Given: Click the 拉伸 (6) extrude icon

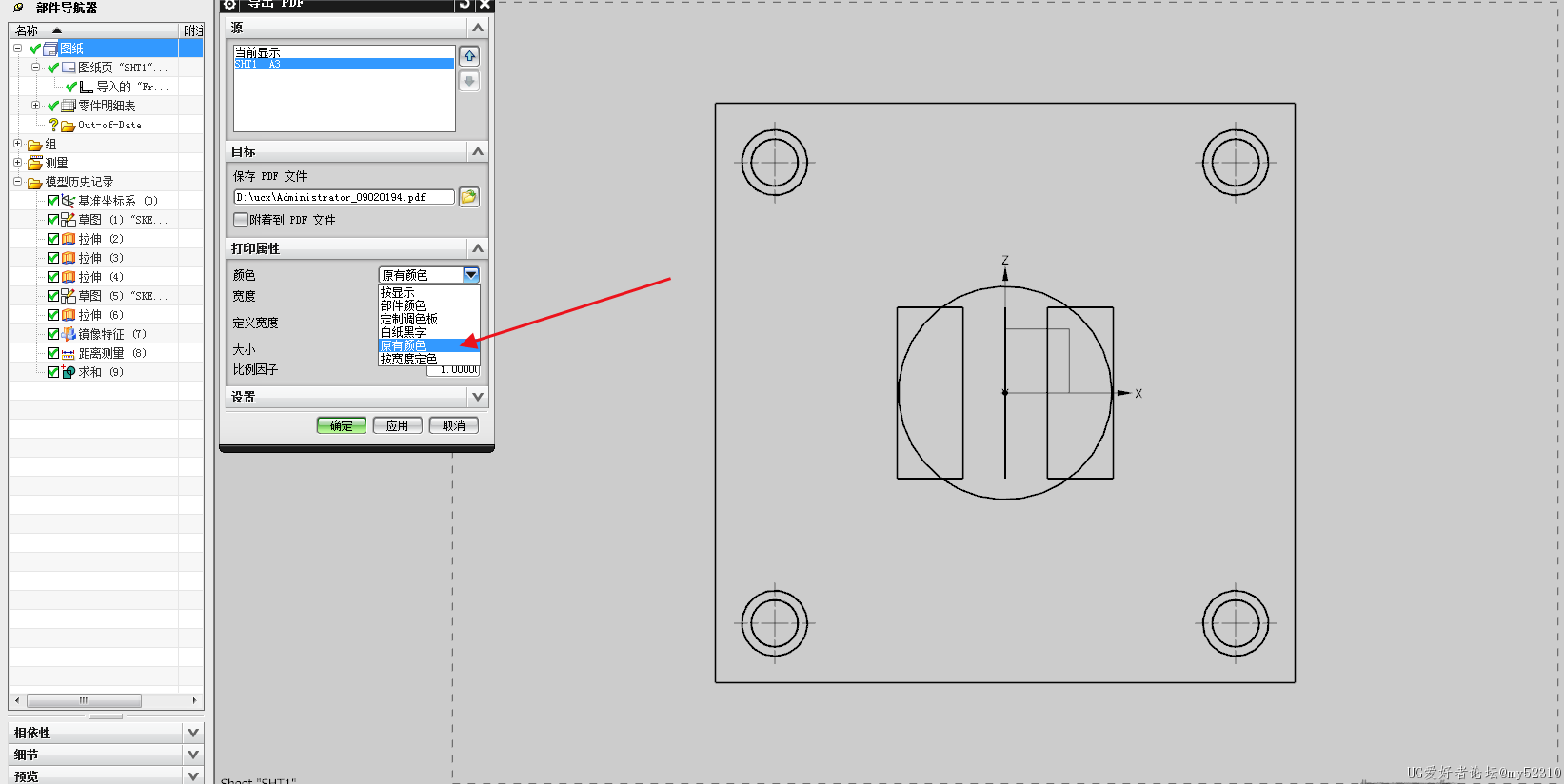Looking at the screenshot, I should [x=69, y=315].
